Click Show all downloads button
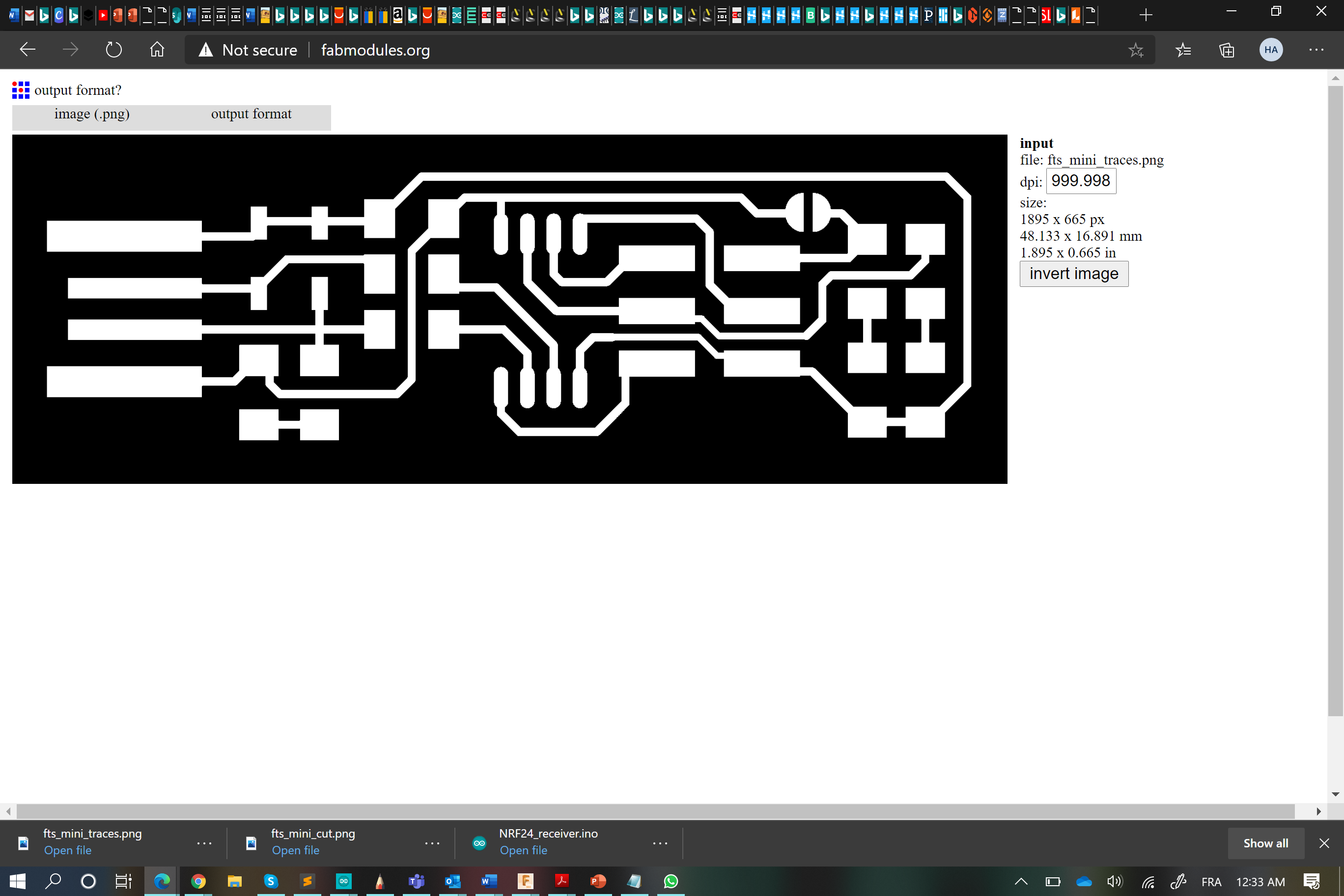 [x=1265, y=843]
